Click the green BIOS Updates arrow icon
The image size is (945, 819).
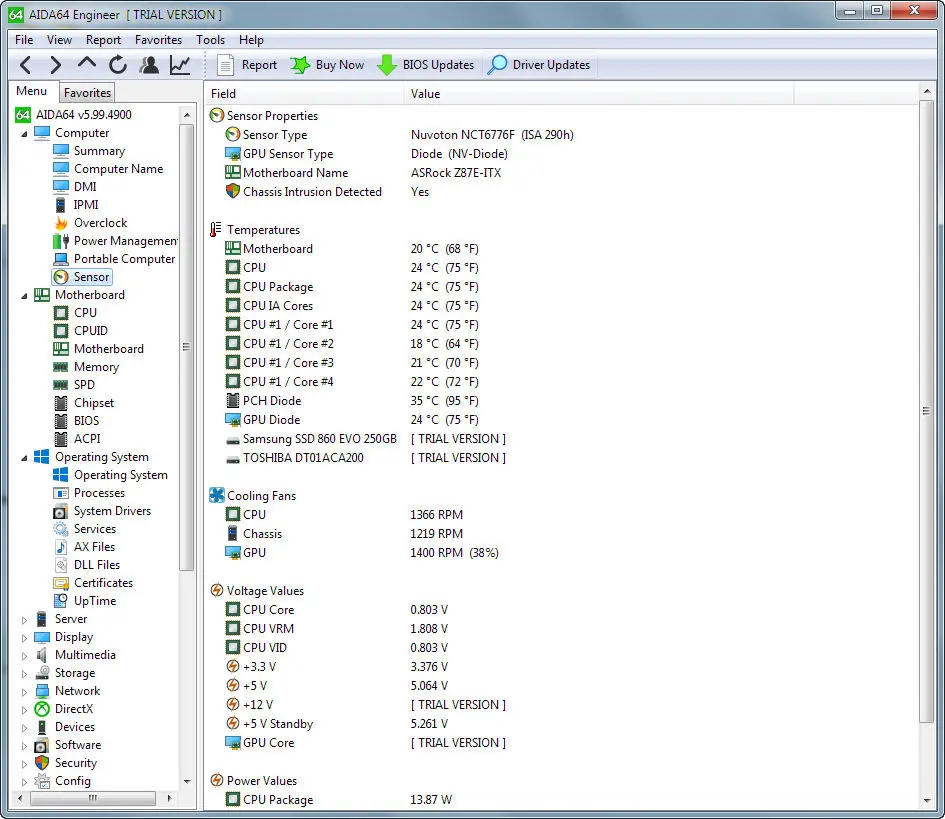click(x=386, y=64)
